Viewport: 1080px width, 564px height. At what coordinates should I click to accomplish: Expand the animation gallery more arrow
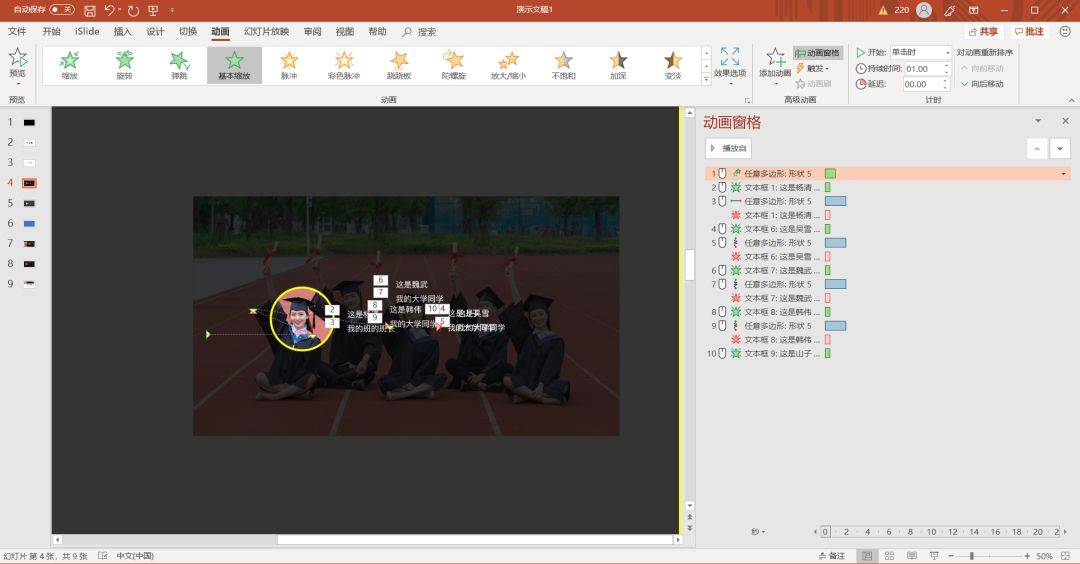pyautogui.click(x=706, y=80)
